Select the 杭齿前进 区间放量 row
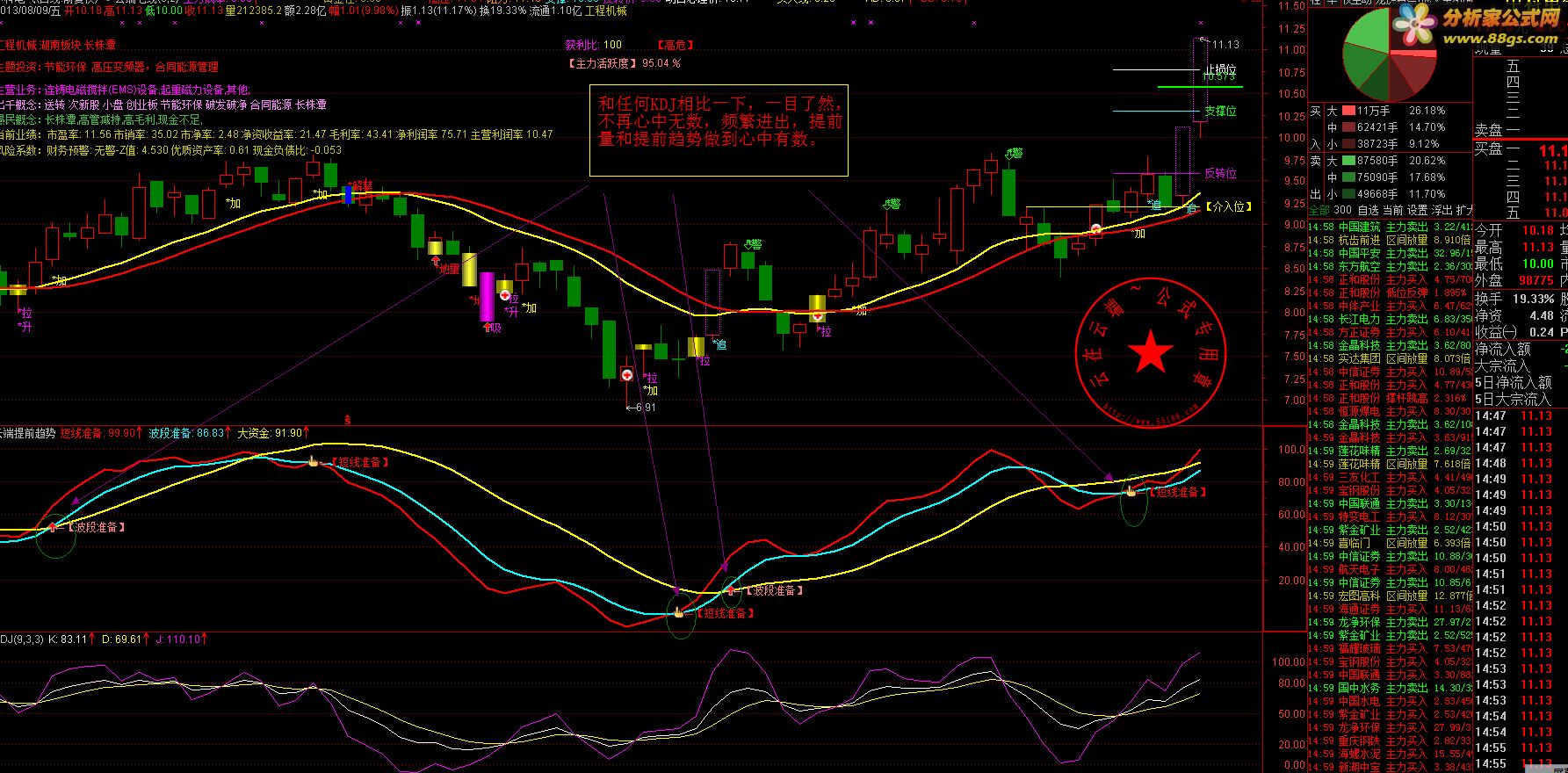The image size is (1568, 773). (x=1390, y=240)
